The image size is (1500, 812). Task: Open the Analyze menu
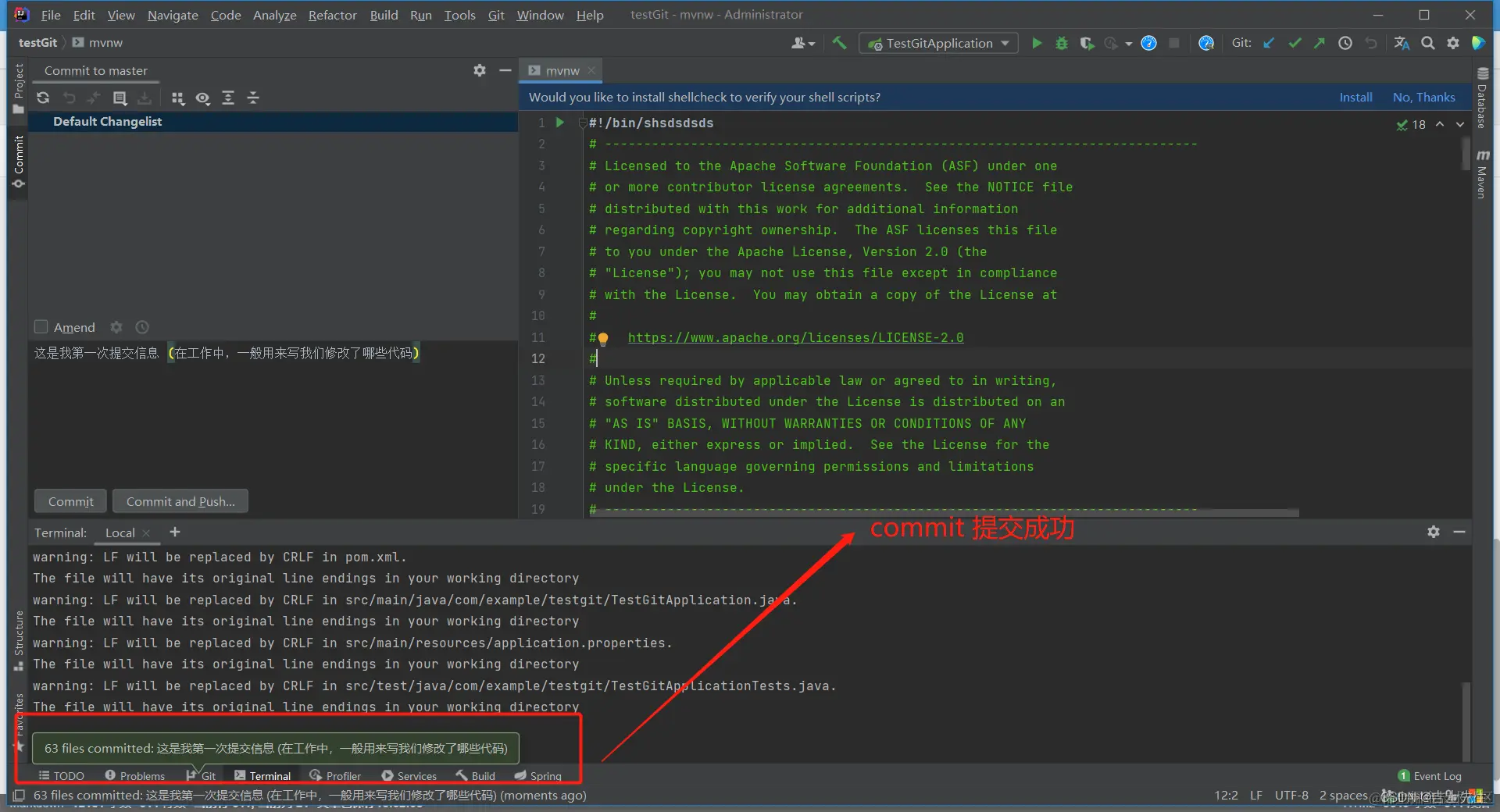point(274,15)
